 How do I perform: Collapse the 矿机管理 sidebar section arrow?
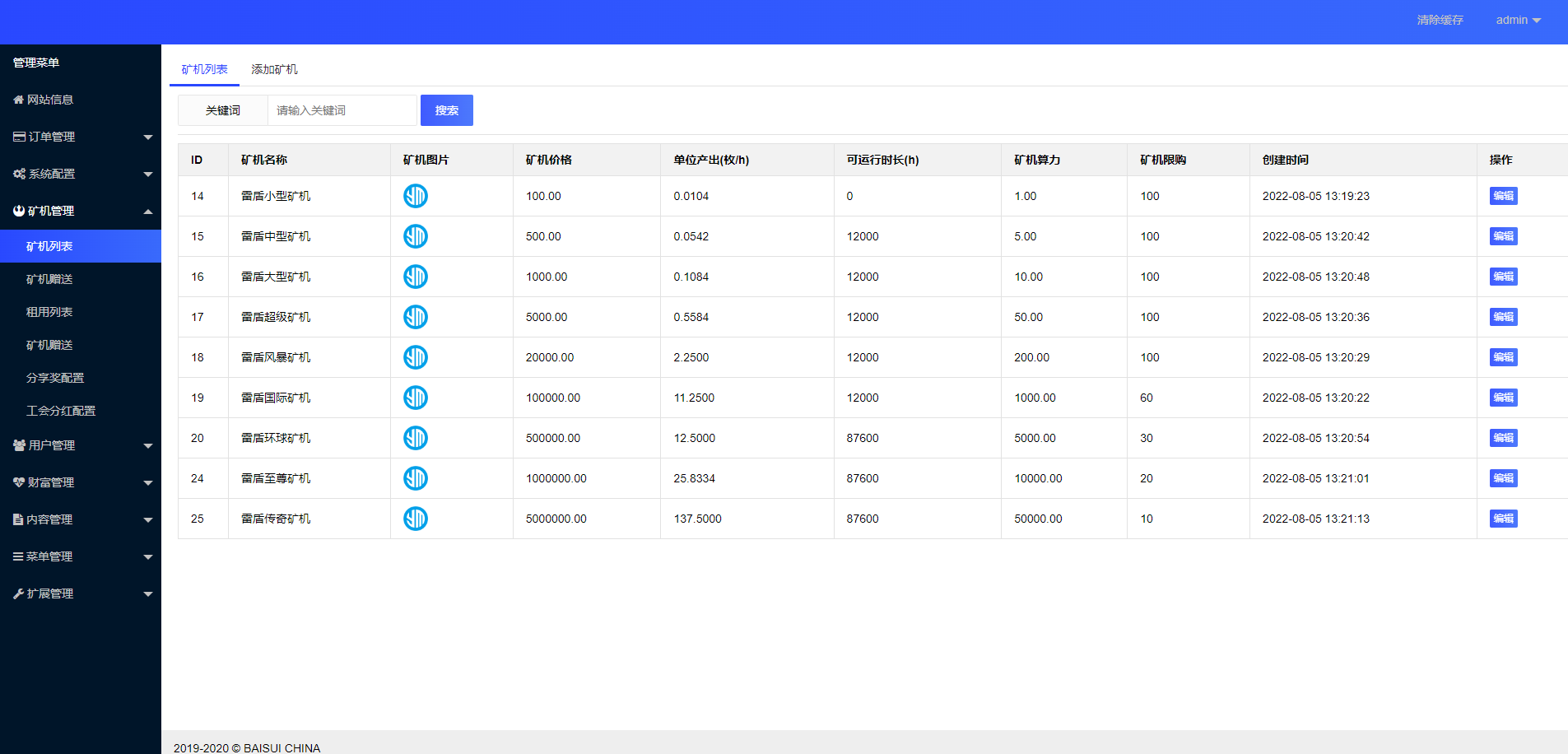(x=148, y=212)
